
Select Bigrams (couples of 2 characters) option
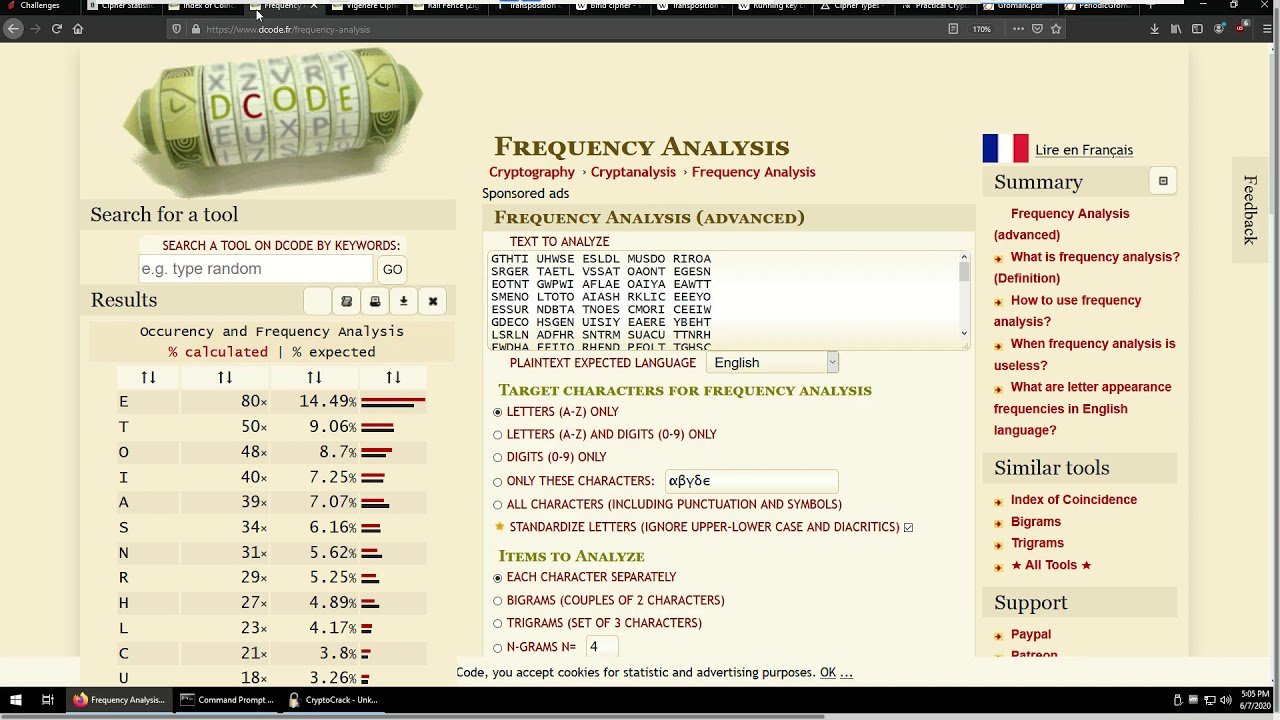tap(497, 601)
